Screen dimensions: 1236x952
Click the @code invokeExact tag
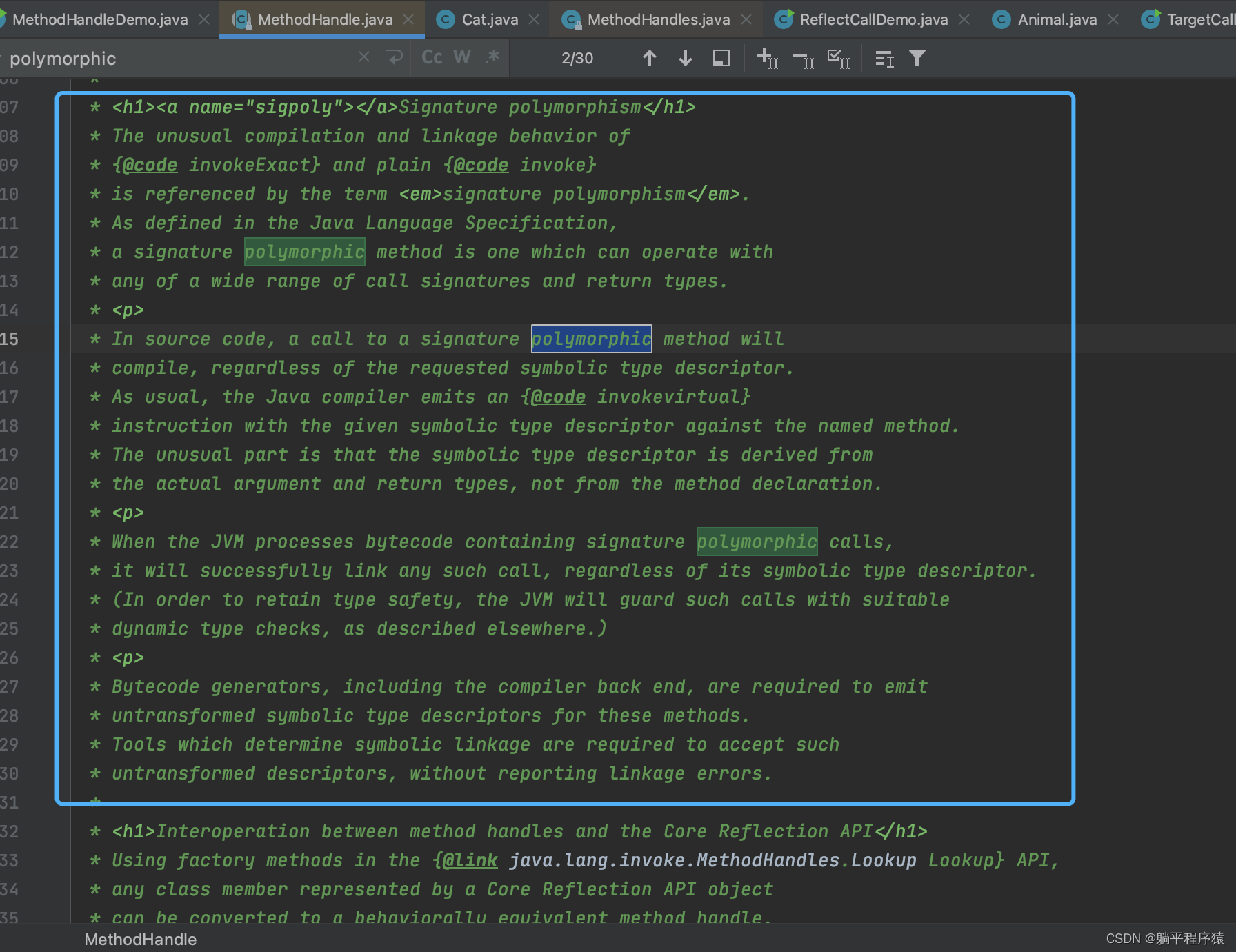(216, 165)
